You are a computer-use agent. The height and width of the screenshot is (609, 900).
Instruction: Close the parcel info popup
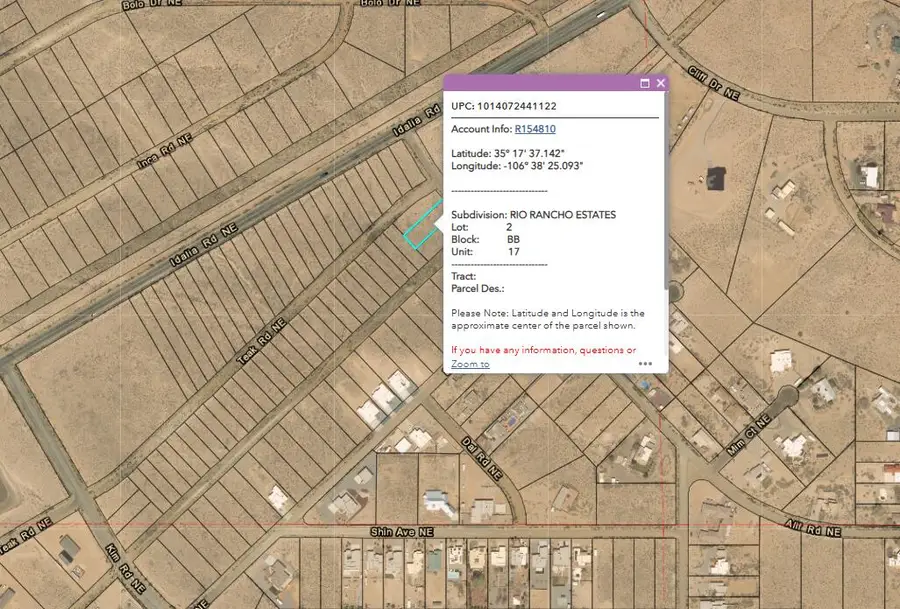click(661, 83)
